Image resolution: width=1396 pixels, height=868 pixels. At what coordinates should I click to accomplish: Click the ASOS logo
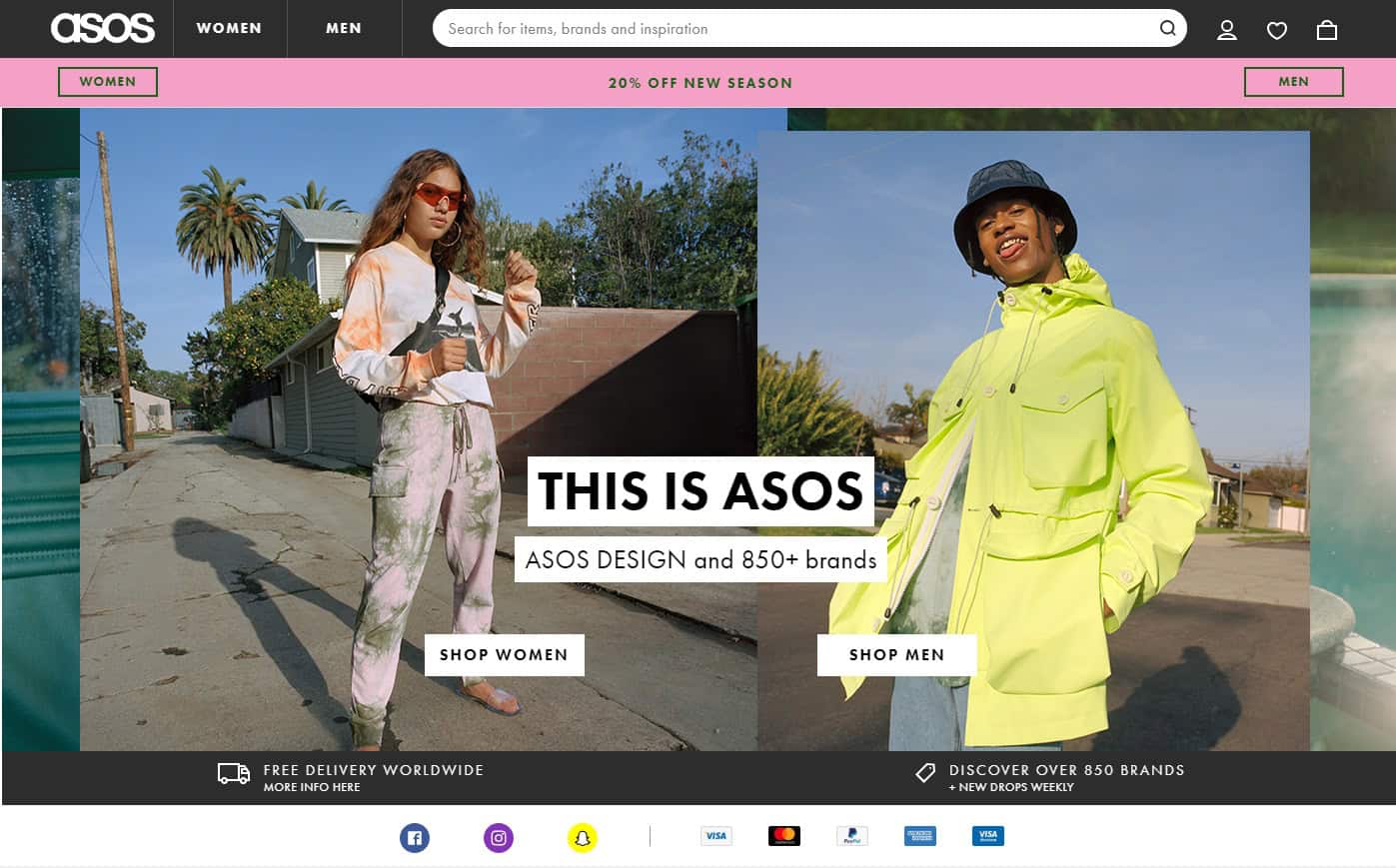(103, 28)
